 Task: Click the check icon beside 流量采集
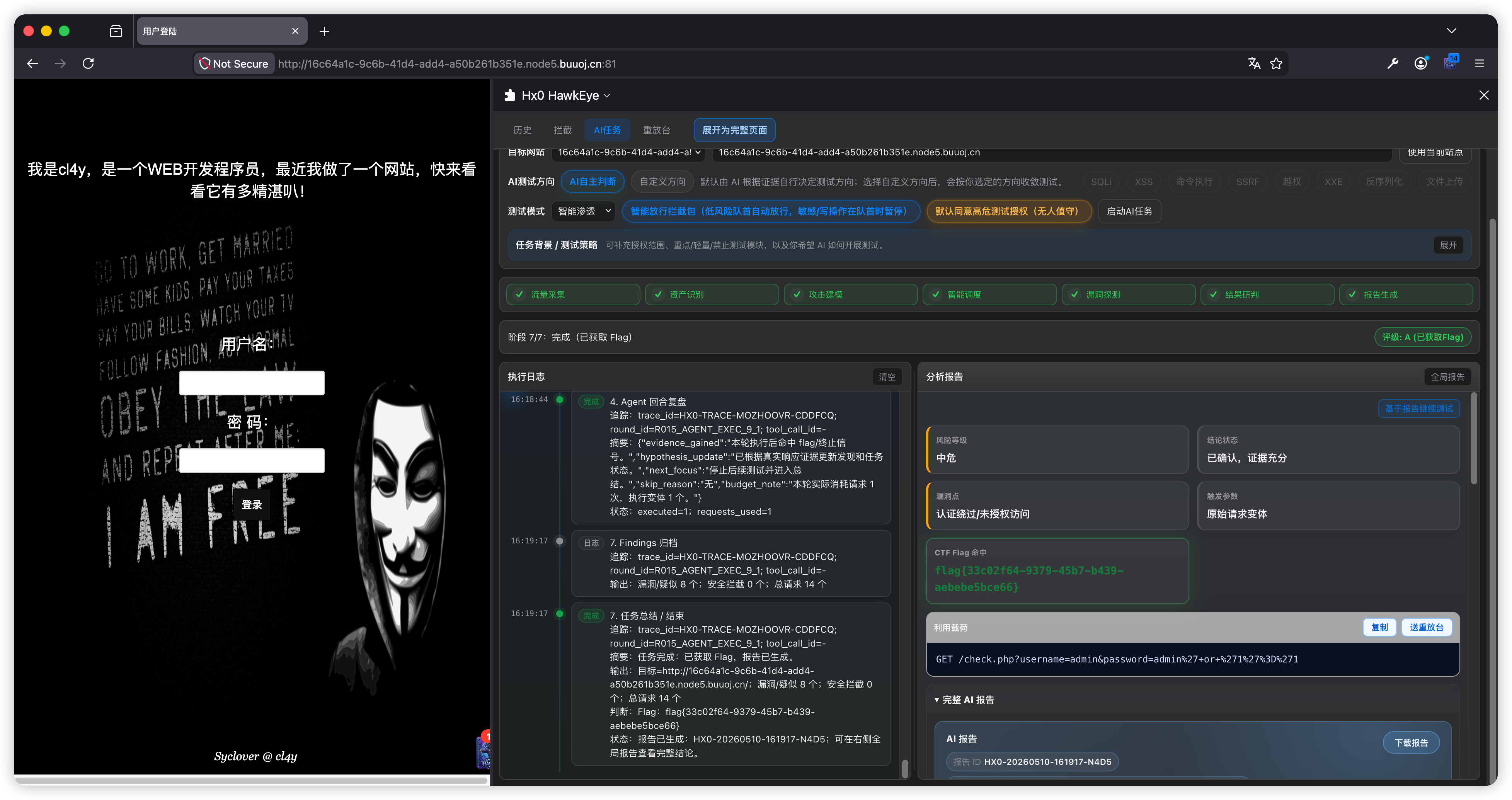point(519,294)
